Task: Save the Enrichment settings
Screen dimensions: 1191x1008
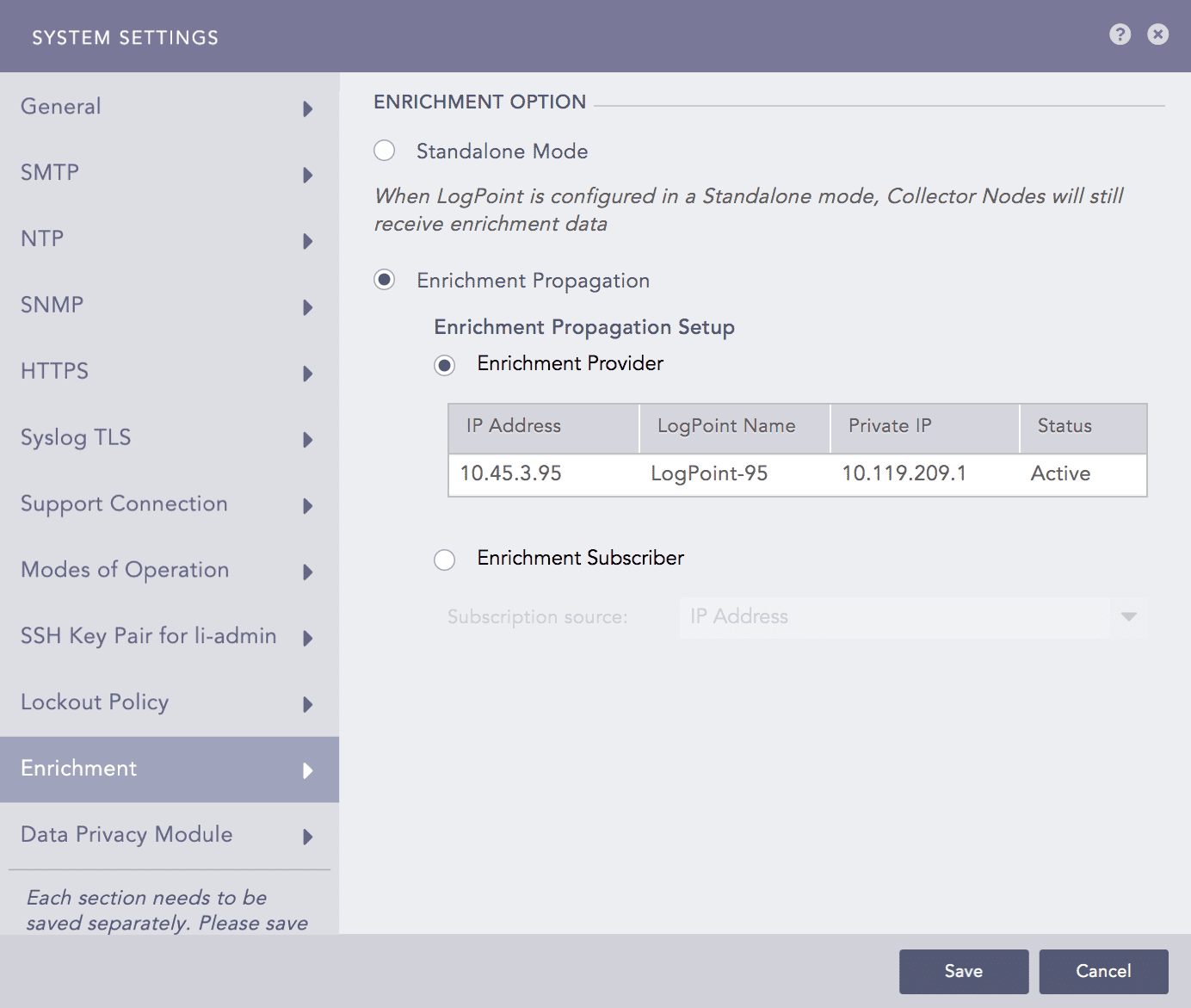Action: pyautogui.click(x=964, y=971)
